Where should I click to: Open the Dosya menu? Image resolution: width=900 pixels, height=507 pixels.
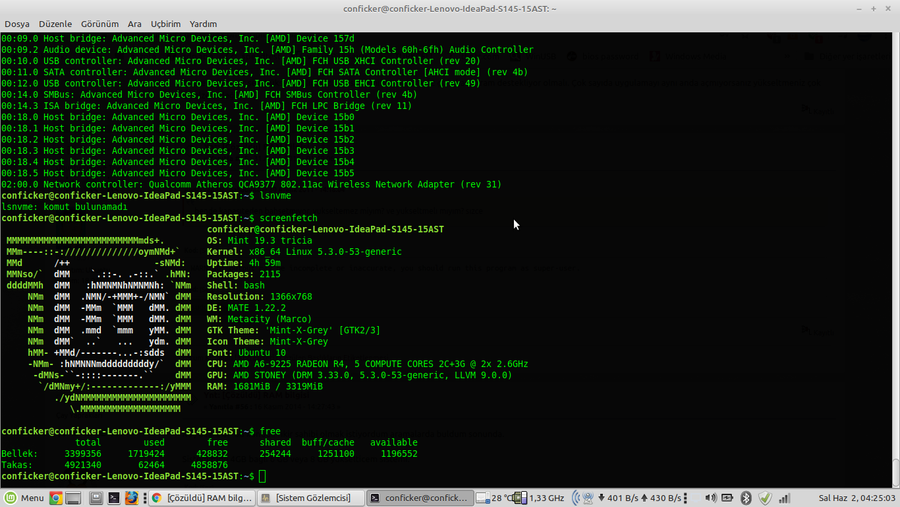coord(17,24)
